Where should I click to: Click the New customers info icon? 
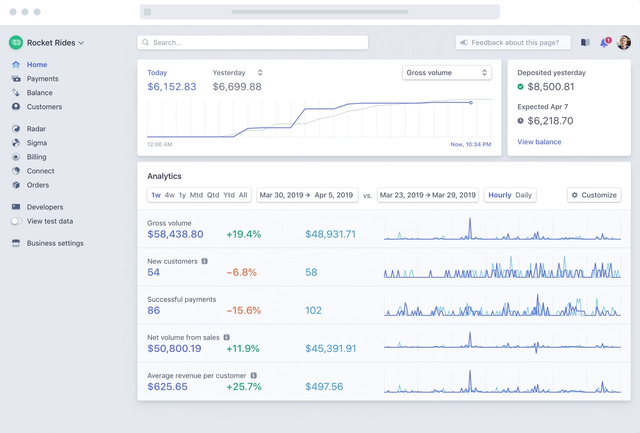point(204,261)
